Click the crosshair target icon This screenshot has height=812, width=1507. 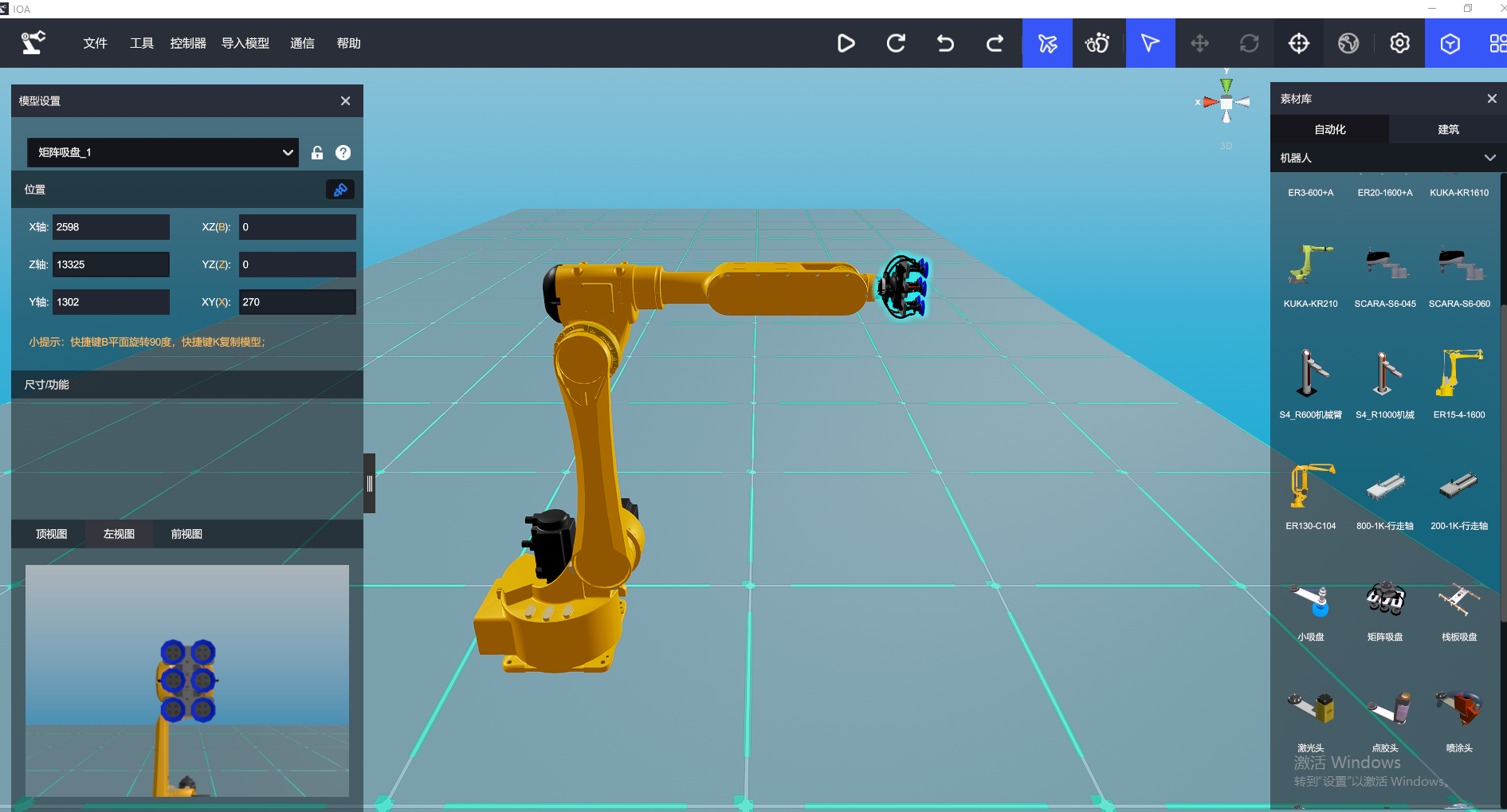(x=1299, y=43)
